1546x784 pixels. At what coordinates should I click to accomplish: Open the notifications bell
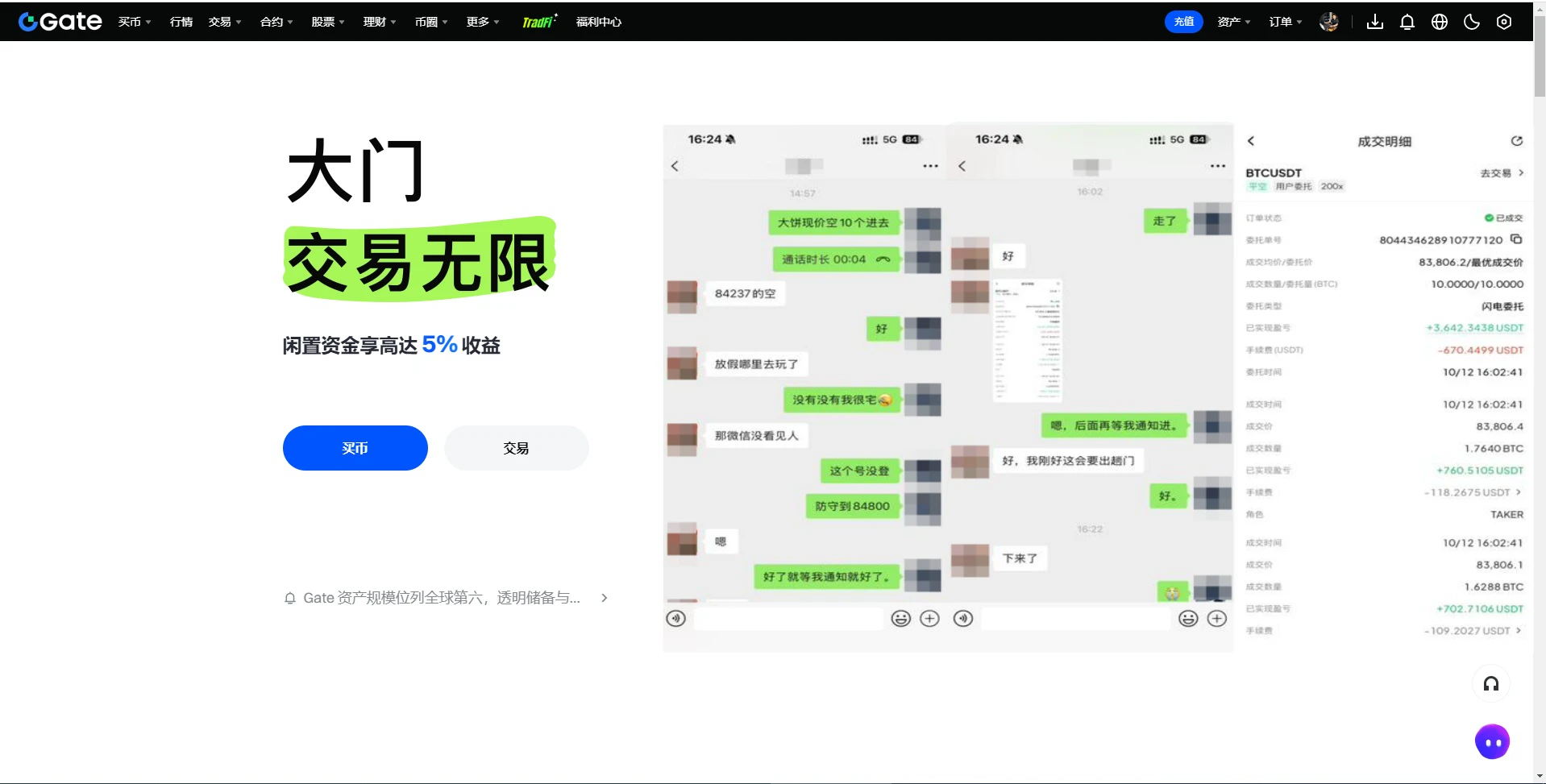click(1407, 22)
